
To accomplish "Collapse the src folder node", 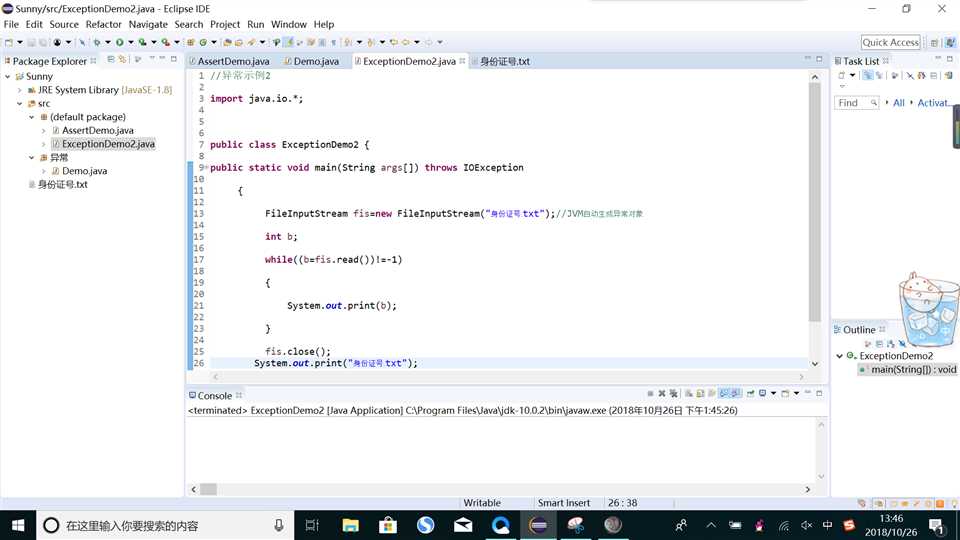I will click(20, 103).
